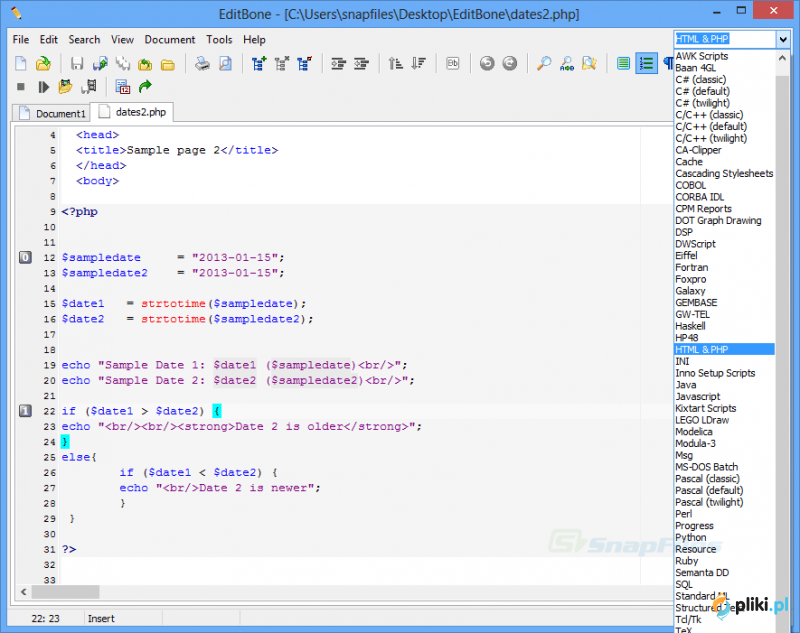800x633 pixels.
Task: Open the Replace tool icon
Action: [566, 64]
